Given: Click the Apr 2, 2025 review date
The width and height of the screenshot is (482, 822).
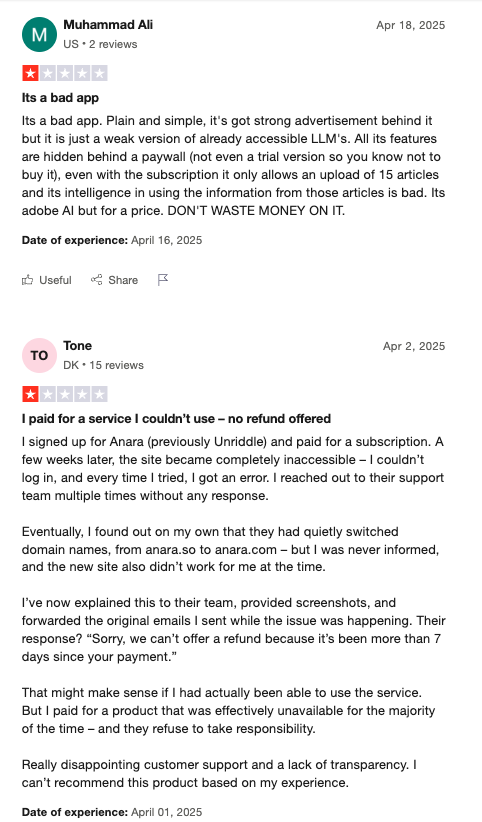Looking at the screenshot, I should tap(414, 346).
